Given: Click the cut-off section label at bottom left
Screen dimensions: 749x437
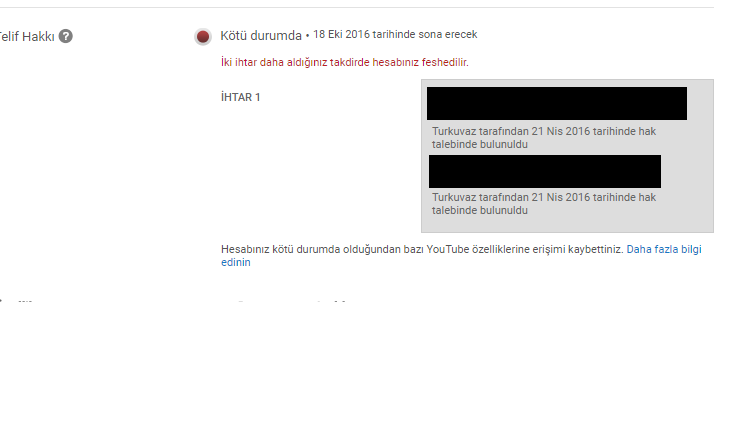Looking at the screenshot, I should (x=17, y=301).
